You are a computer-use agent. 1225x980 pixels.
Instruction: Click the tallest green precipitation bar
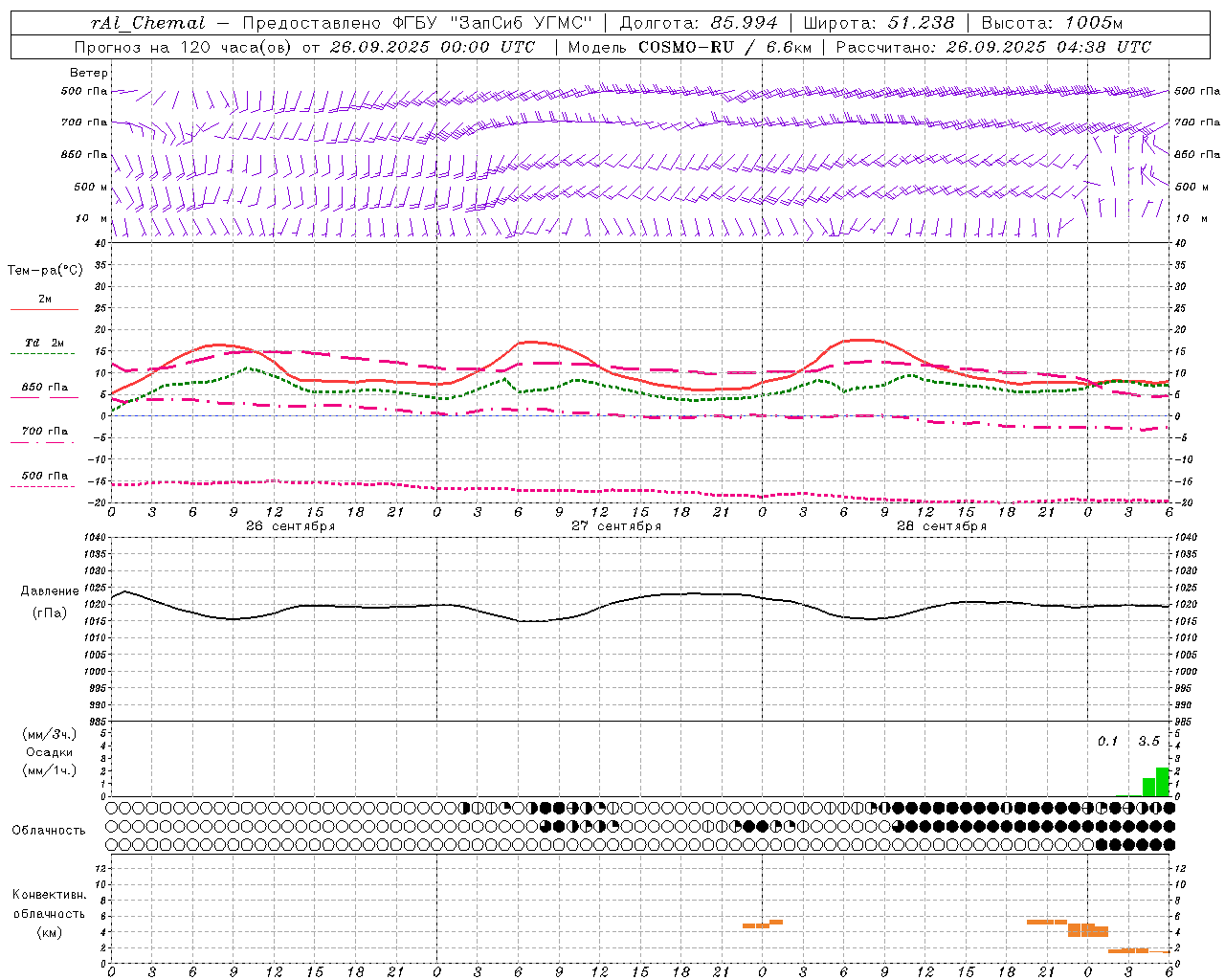pos(1163,782)
